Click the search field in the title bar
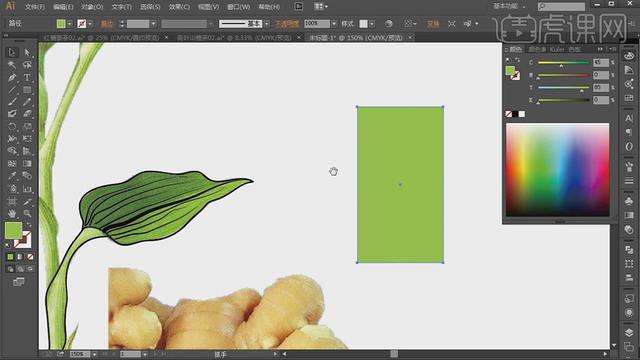 [561, 7]
